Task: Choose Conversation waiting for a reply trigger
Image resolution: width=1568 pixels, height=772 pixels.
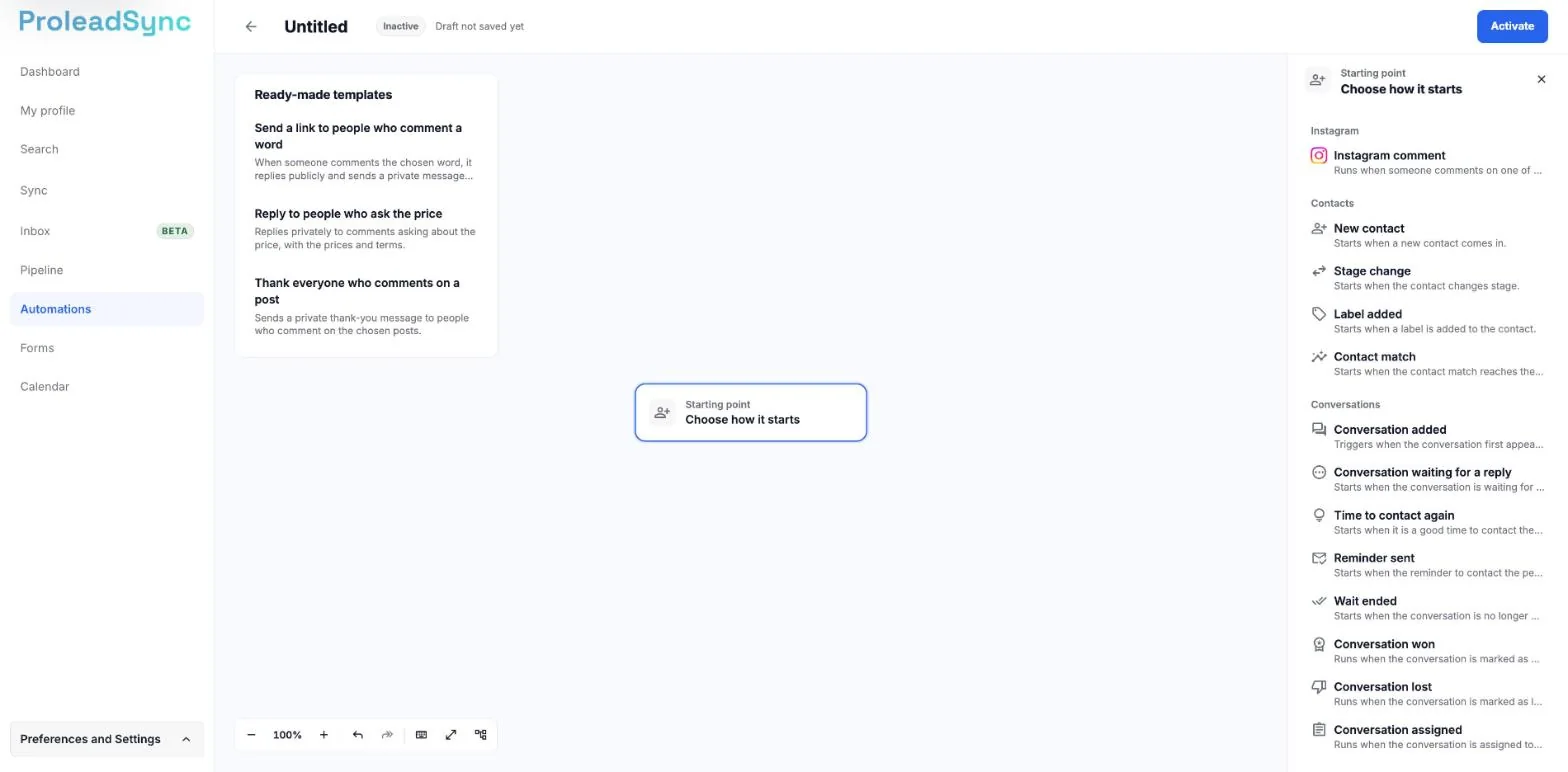Action: click(1427, 480)
